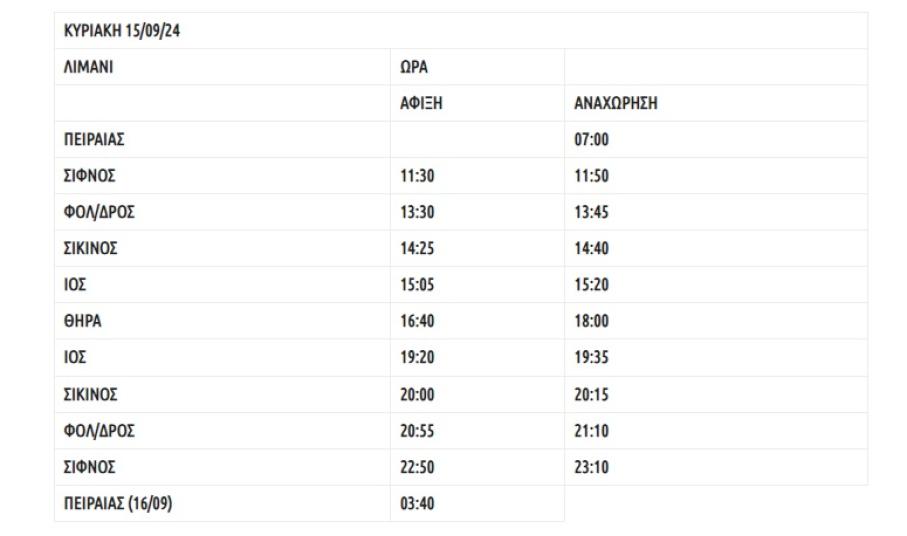Select the 14:40 departure time cell

590,249
